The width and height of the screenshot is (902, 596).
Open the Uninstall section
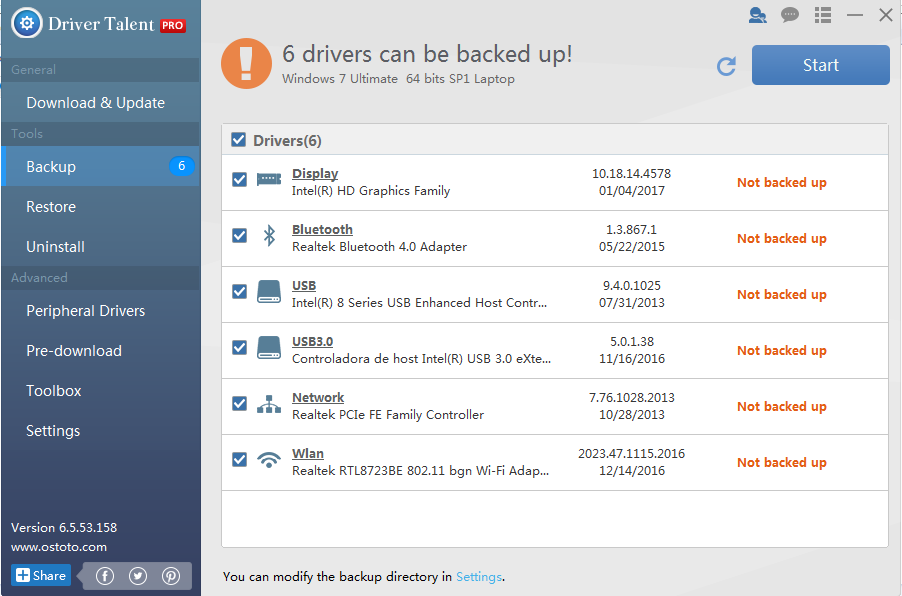pos(101,247)
